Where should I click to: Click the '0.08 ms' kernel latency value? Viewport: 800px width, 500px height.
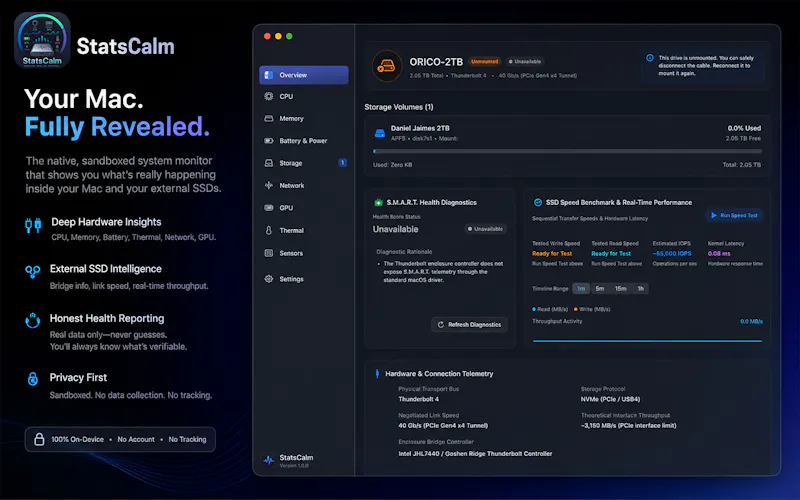point(719,254)
